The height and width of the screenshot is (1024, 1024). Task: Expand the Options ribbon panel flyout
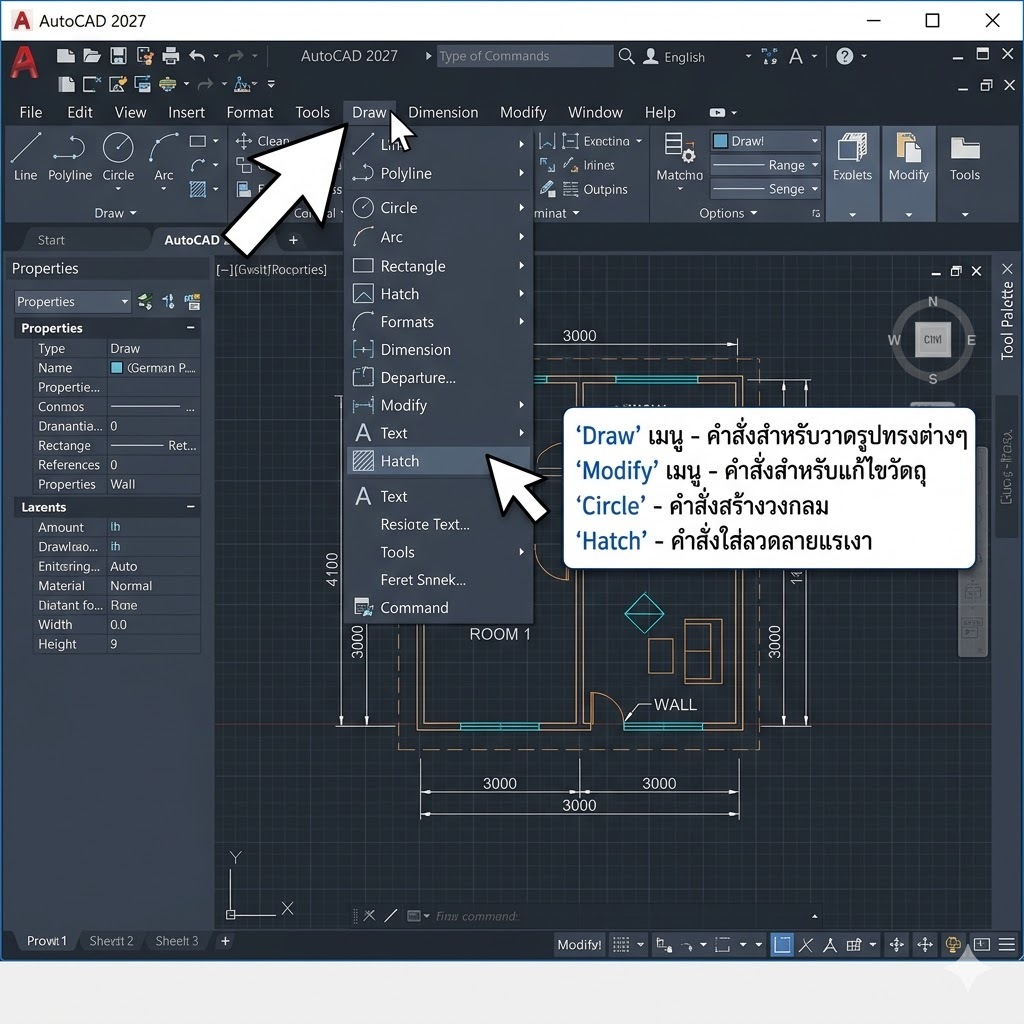tap(728, 213)
